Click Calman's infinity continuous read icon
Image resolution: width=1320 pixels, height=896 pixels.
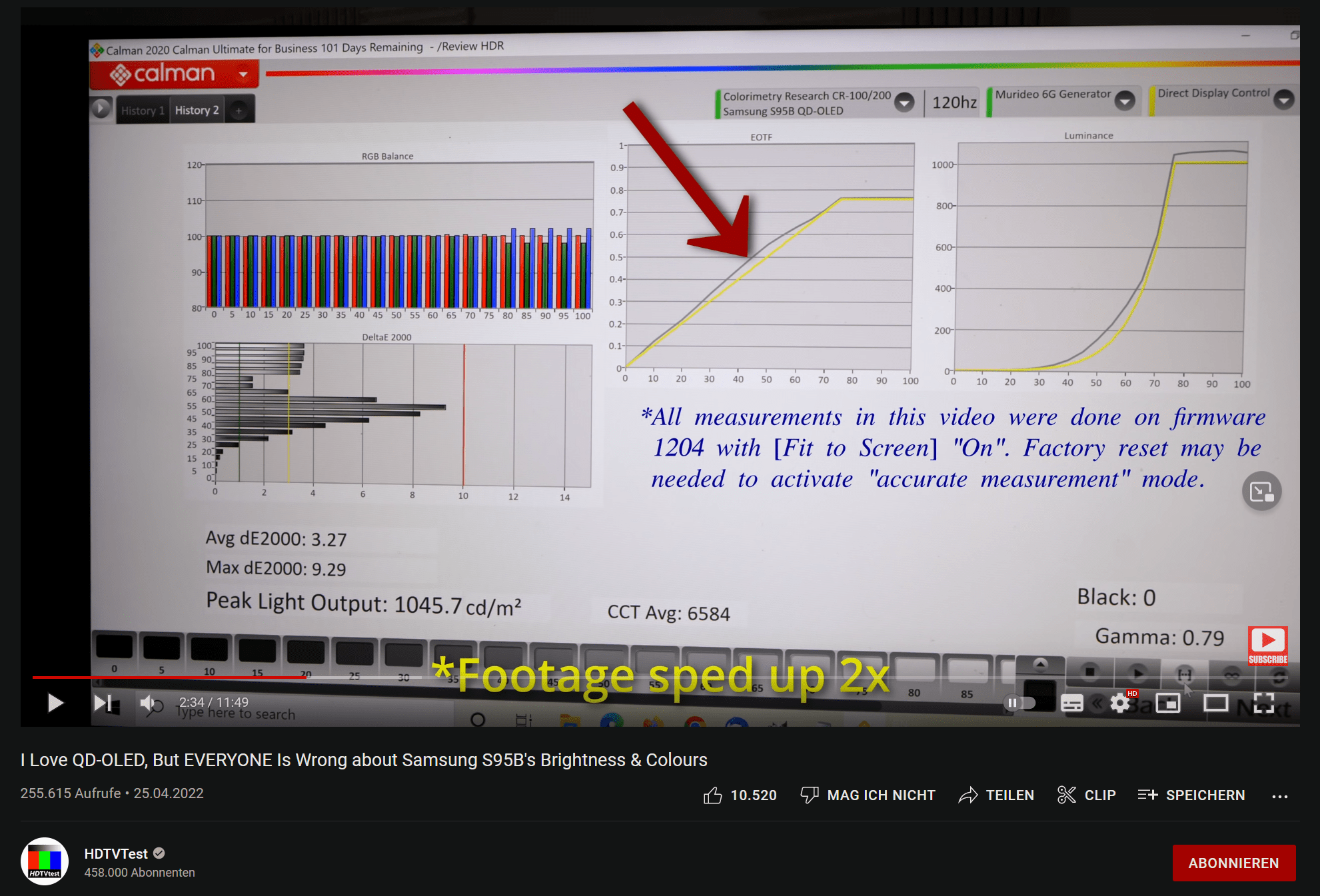[1231, 675]
